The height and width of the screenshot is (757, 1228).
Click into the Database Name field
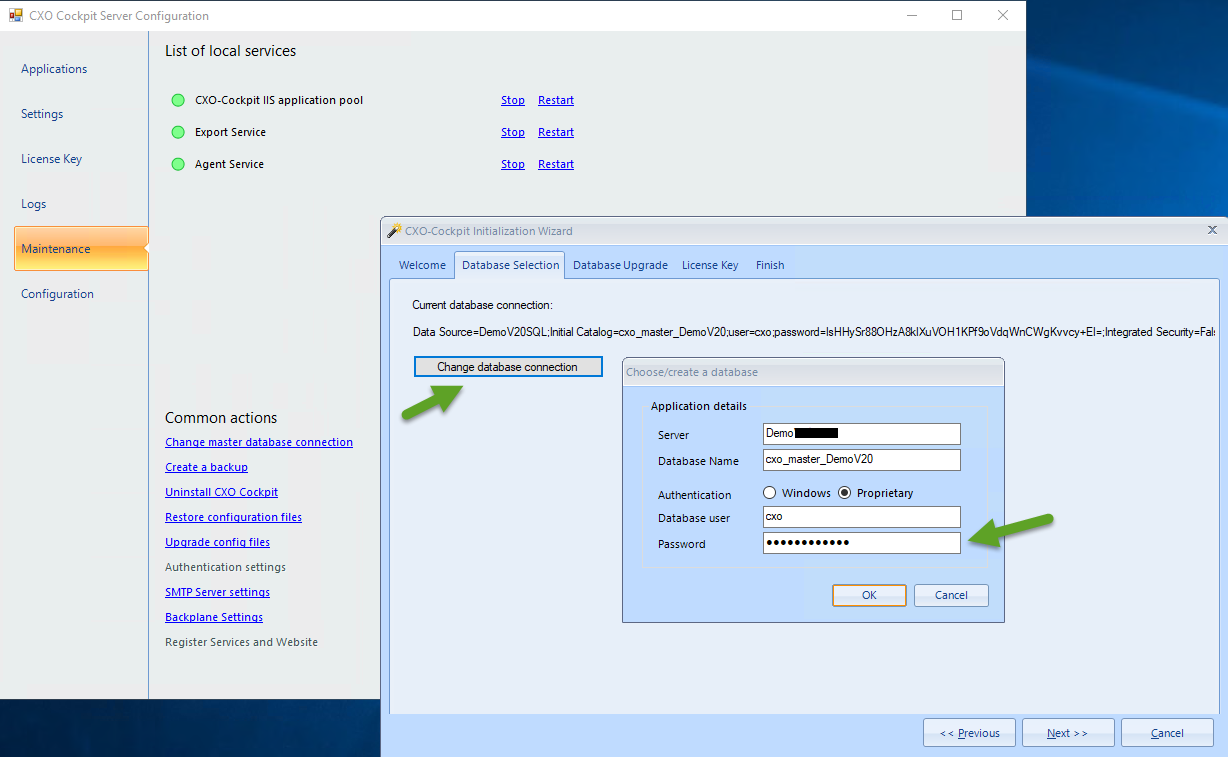pyautogui.click(x=861, y=460)
